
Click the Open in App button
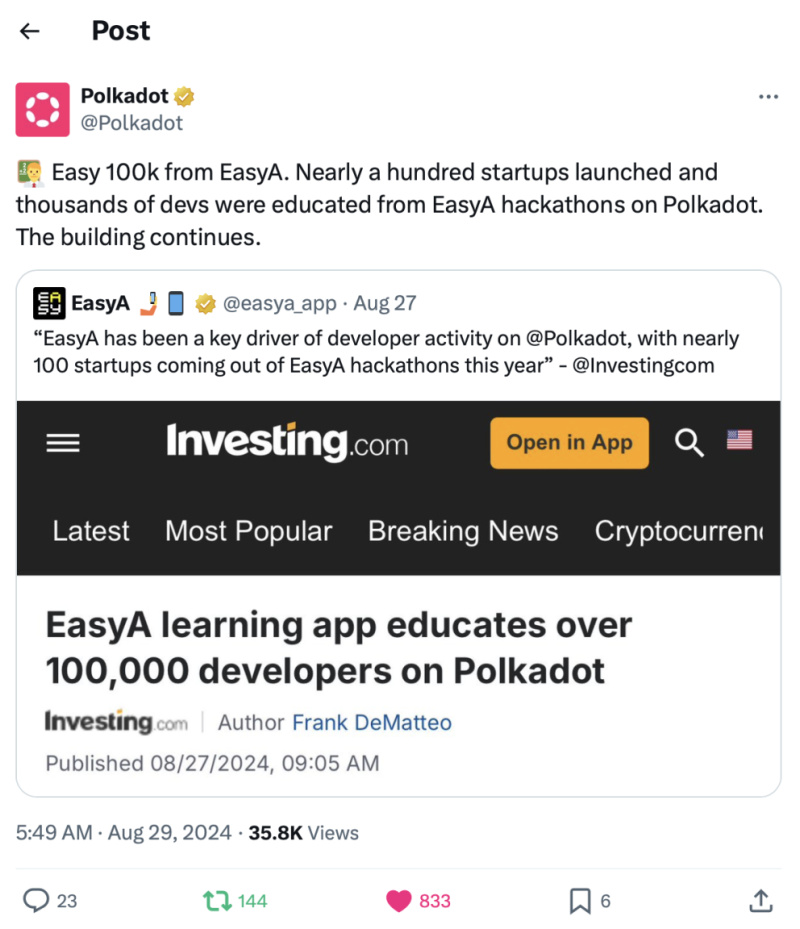click(x=568, y=442)
